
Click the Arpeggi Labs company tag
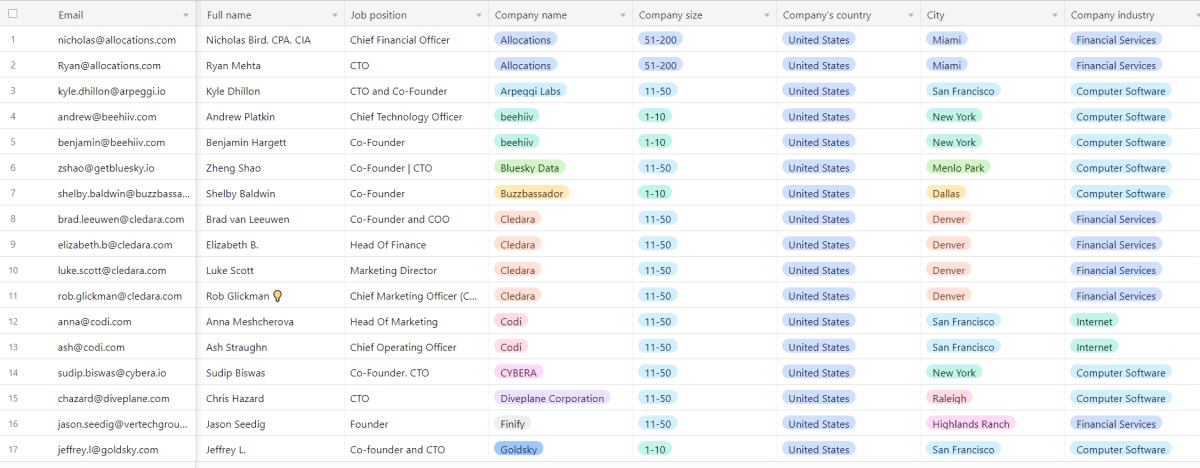coord(530,91)
